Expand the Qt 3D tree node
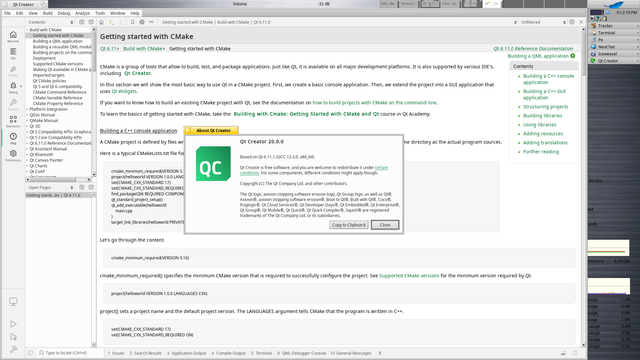 pos(27,127)
